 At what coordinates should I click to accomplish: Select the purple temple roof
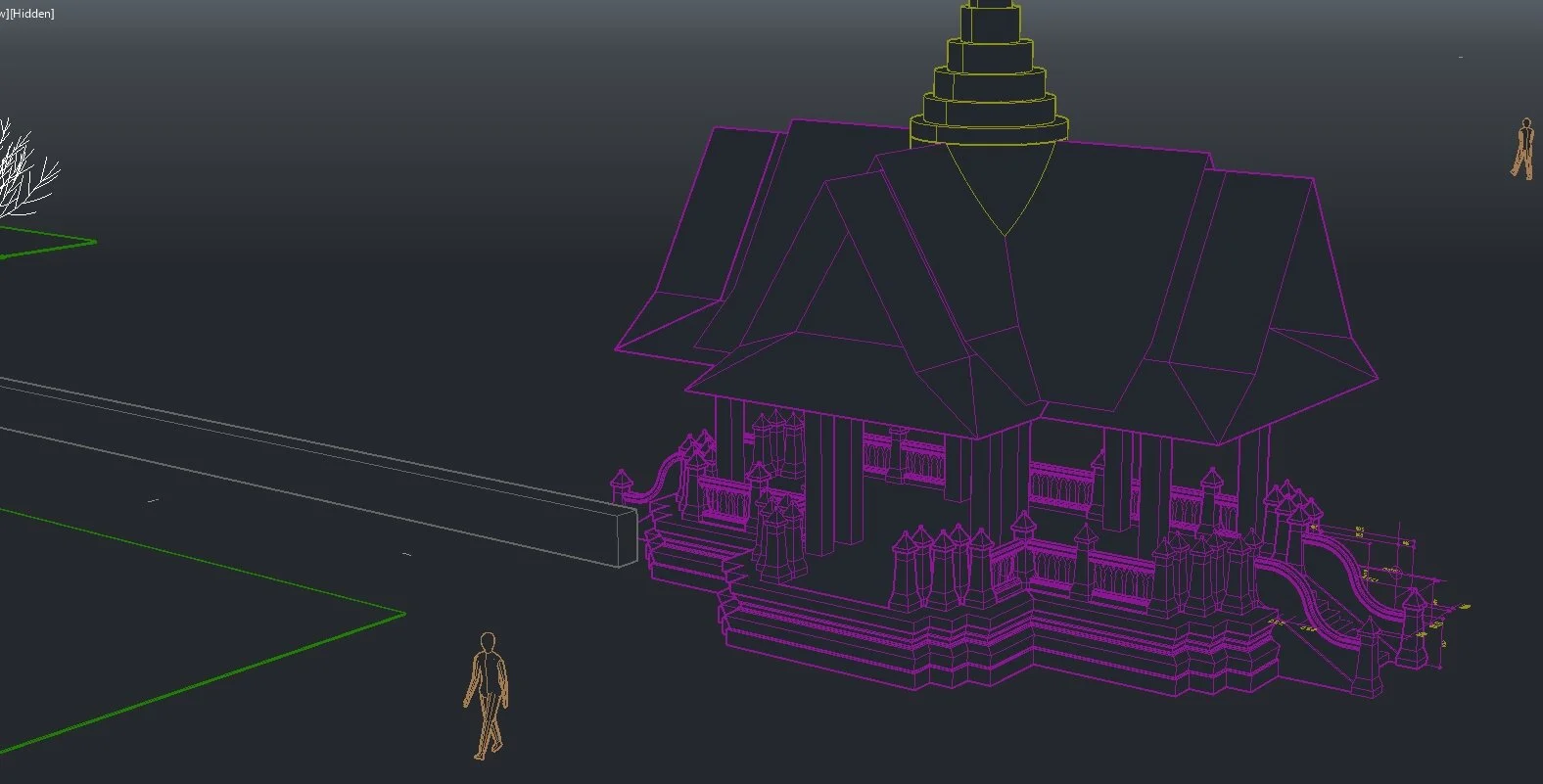(x=996, y=284)
